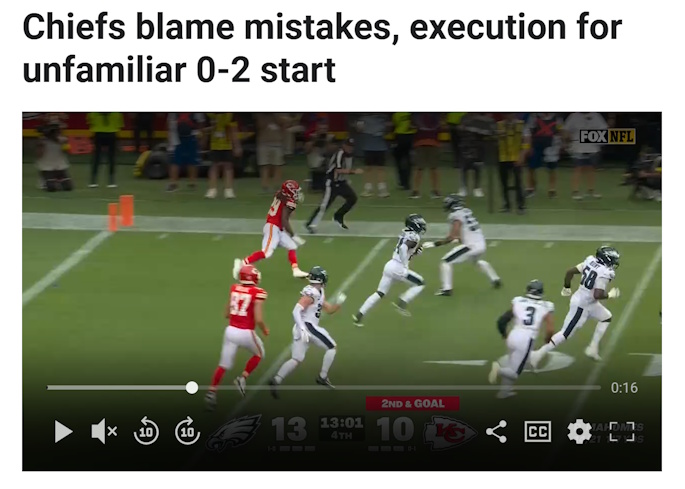This screenshot has height=489, width=685.
Task: Click the 0:16 time remaining label
Action: tap(624, 388)
